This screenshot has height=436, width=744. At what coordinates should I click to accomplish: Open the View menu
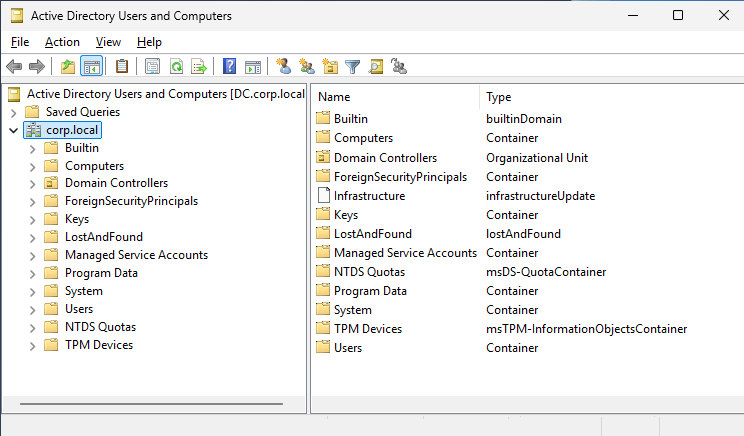108,42
